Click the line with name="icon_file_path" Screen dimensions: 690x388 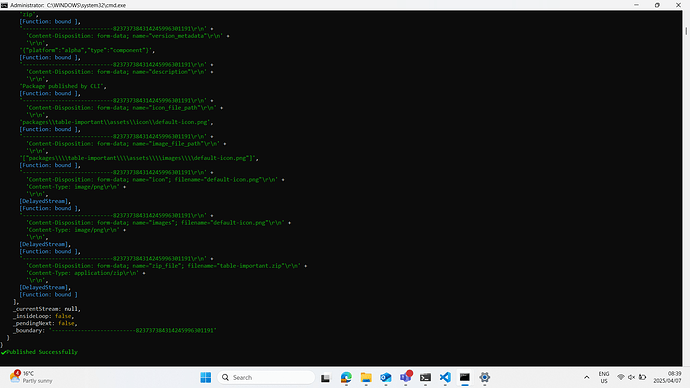click(125, 108)
